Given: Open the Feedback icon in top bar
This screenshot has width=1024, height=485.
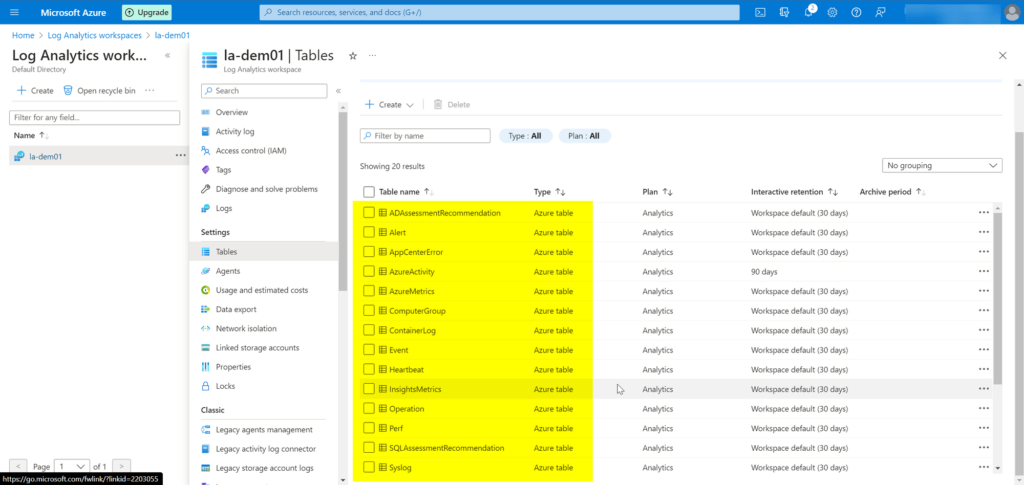Looking at the screenshot, I should pyautogui.click(x=881, y=12).
